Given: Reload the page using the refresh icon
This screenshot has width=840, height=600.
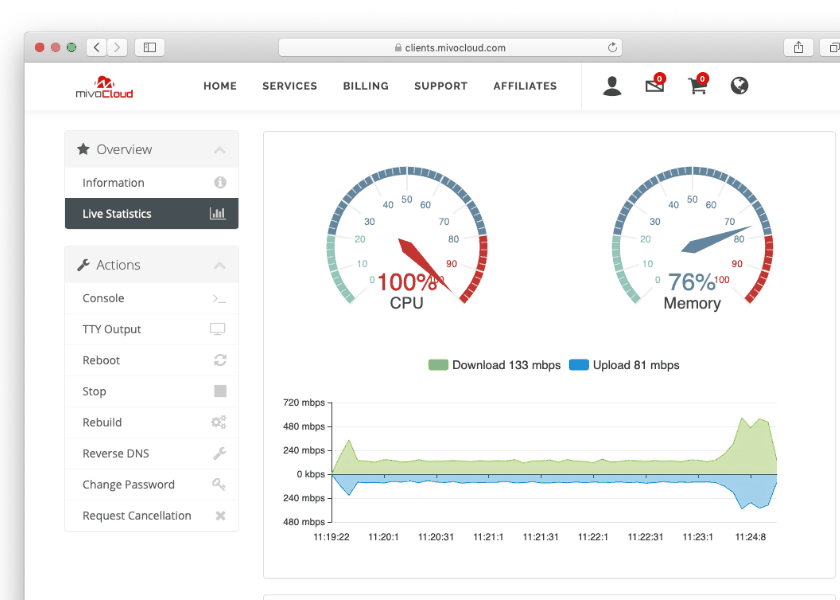Looking at the screenshot, I should (x=612, y=48).
